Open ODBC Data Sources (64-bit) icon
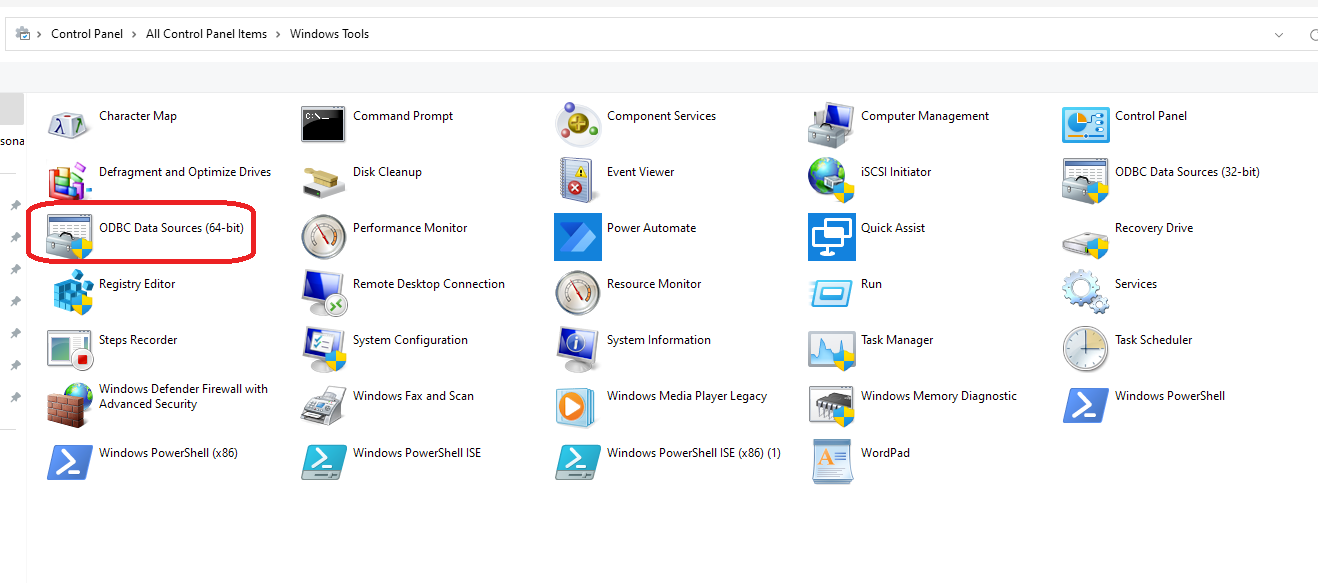Screen dimensions: 1318x583 point(70,237)
